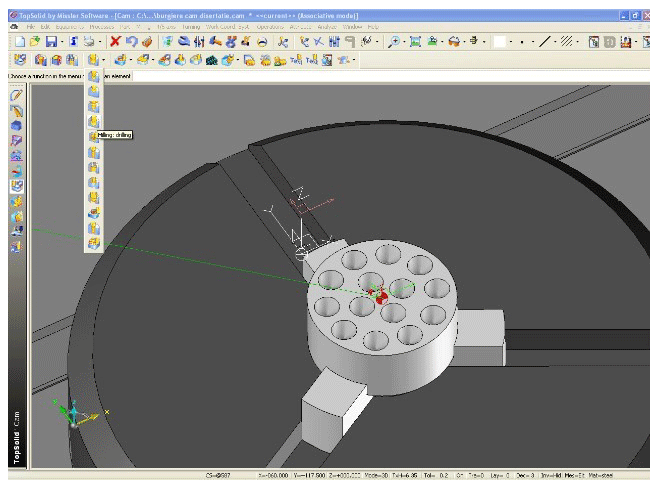Click the white color swatch in toolbar
The image size is (659, 489).
coord(498,42)
